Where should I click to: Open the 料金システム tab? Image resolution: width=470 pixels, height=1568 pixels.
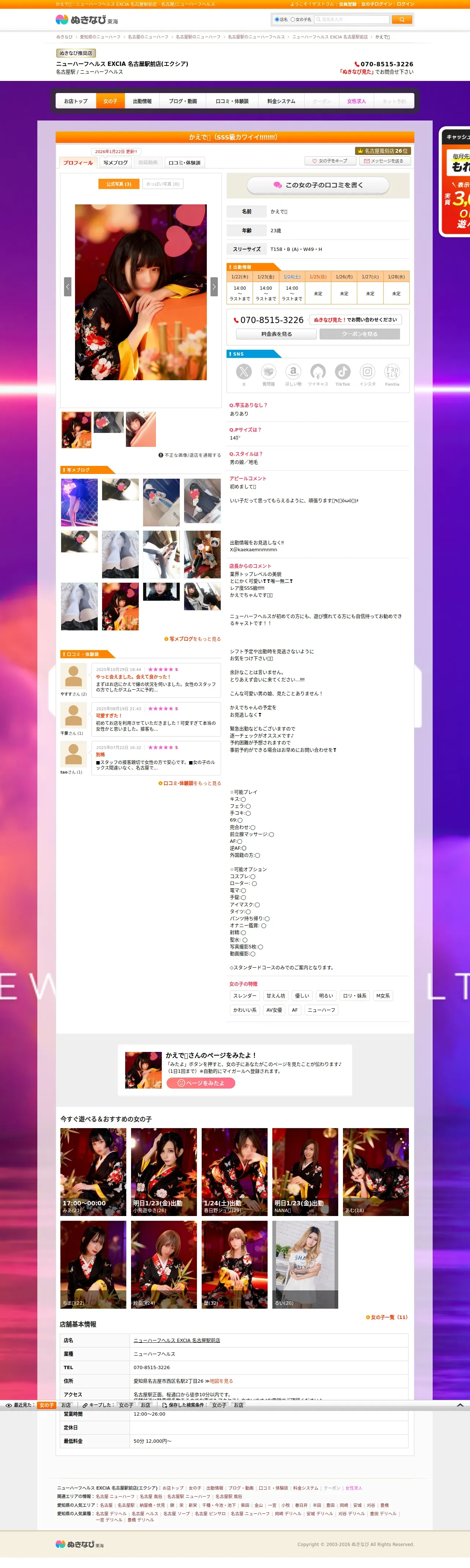(281, 101)
